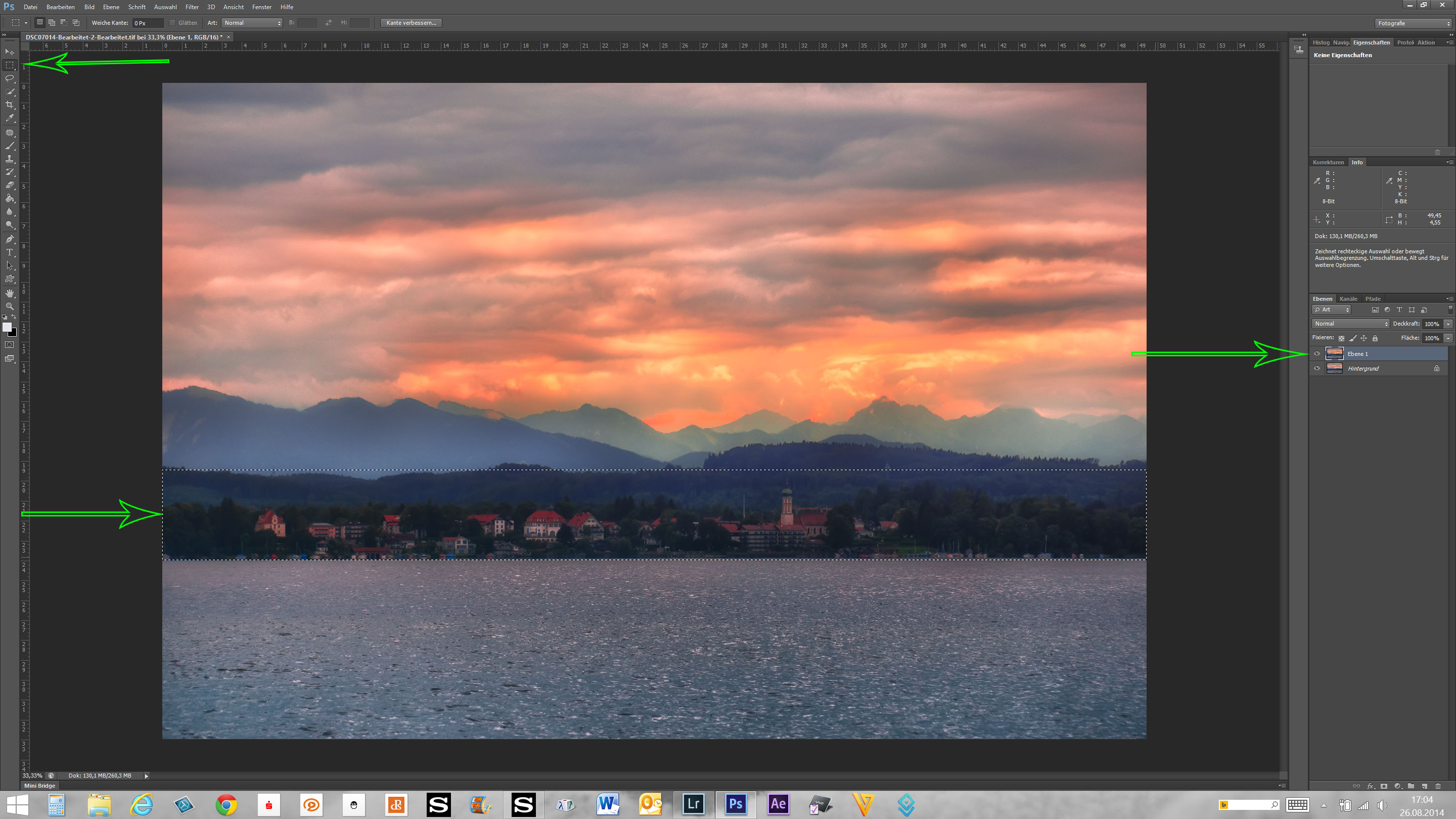Select the Clone Stamp tool

(10, 159)
